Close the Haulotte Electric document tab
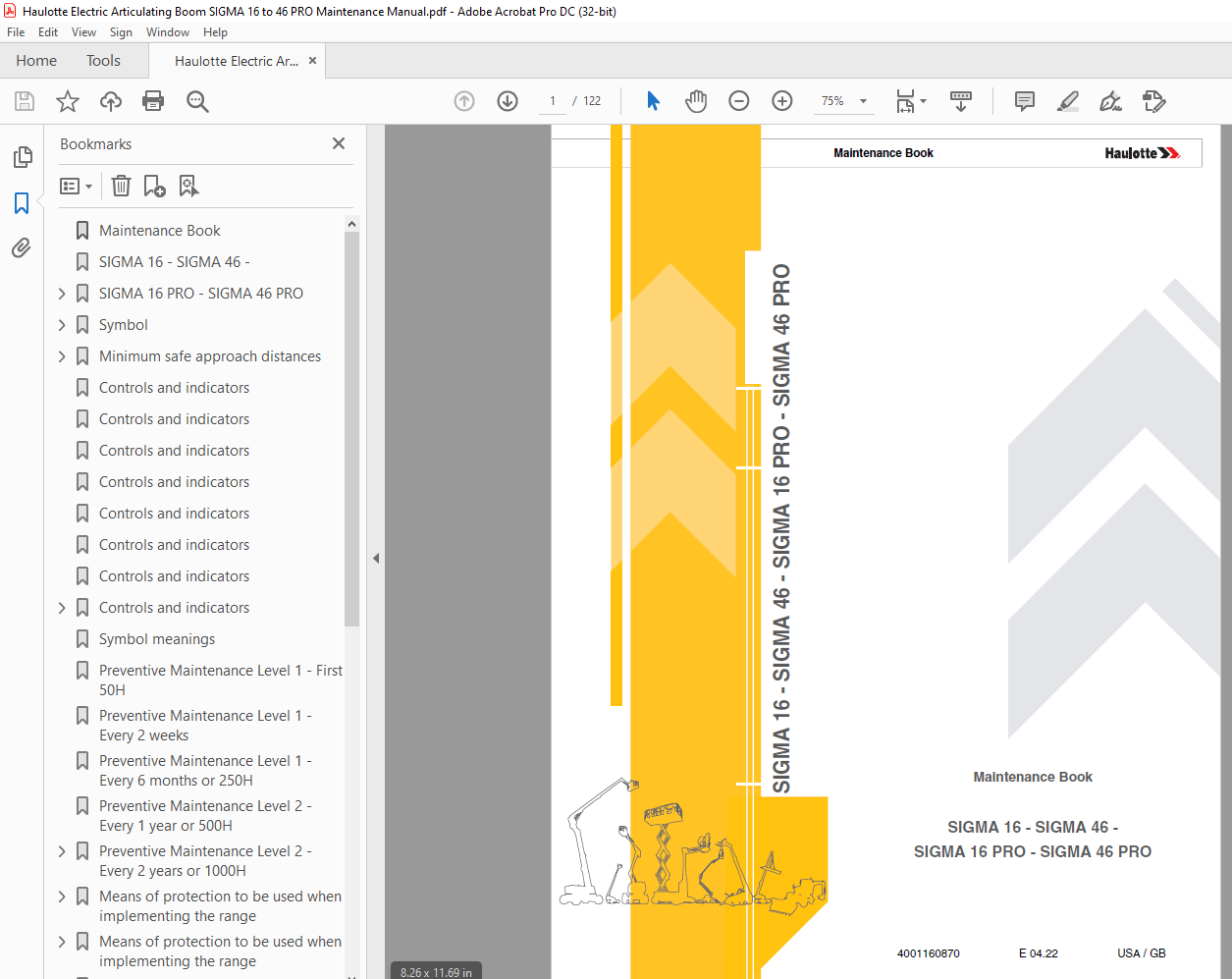Screen dimensions: 1232x979 point(313,61)
